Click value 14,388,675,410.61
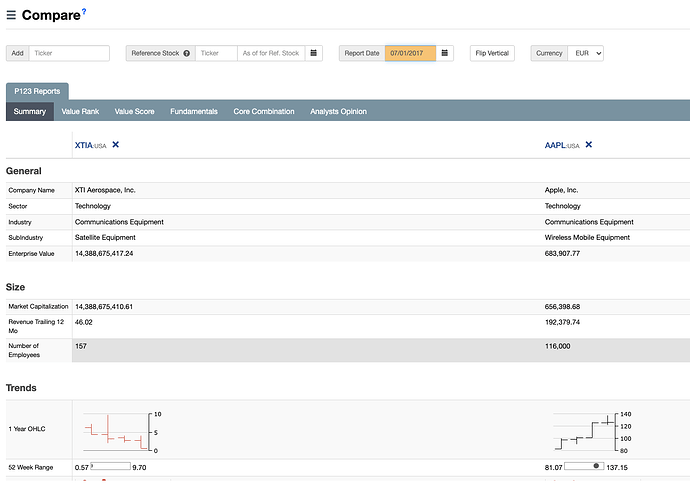 pyautogui.click(x=104, y=307)
